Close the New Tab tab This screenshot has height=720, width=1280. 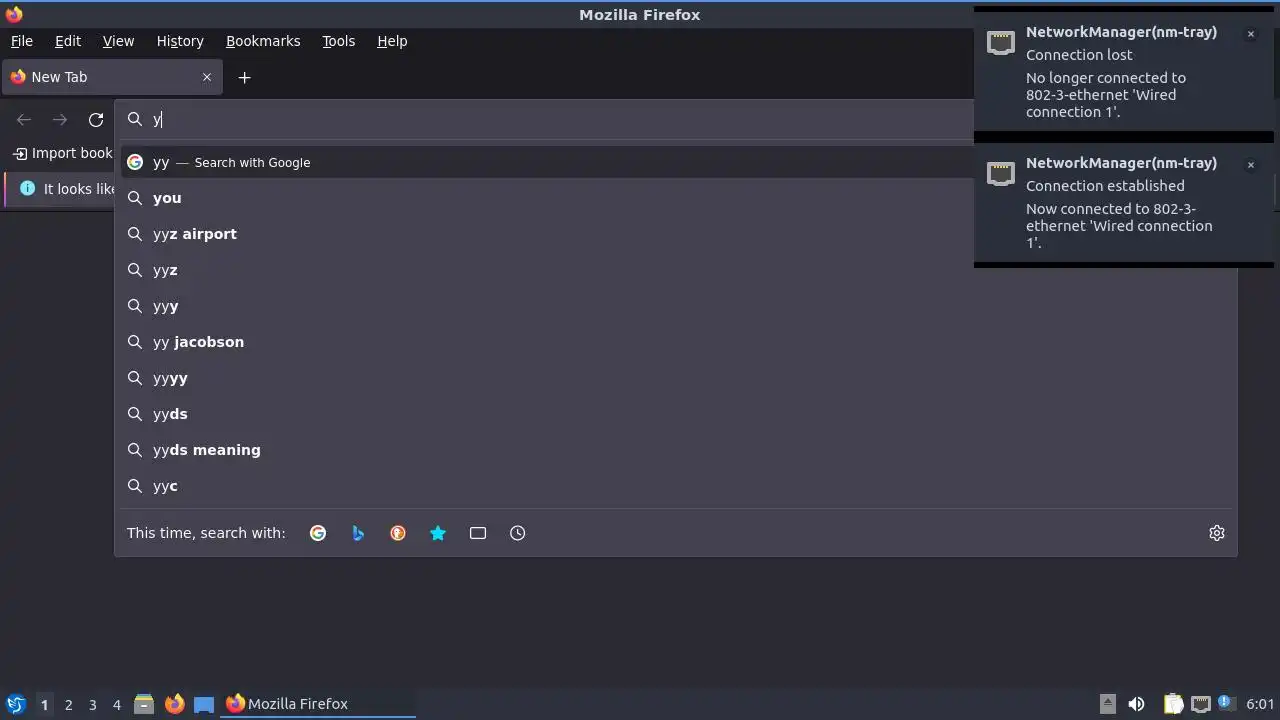coord(207,77)
